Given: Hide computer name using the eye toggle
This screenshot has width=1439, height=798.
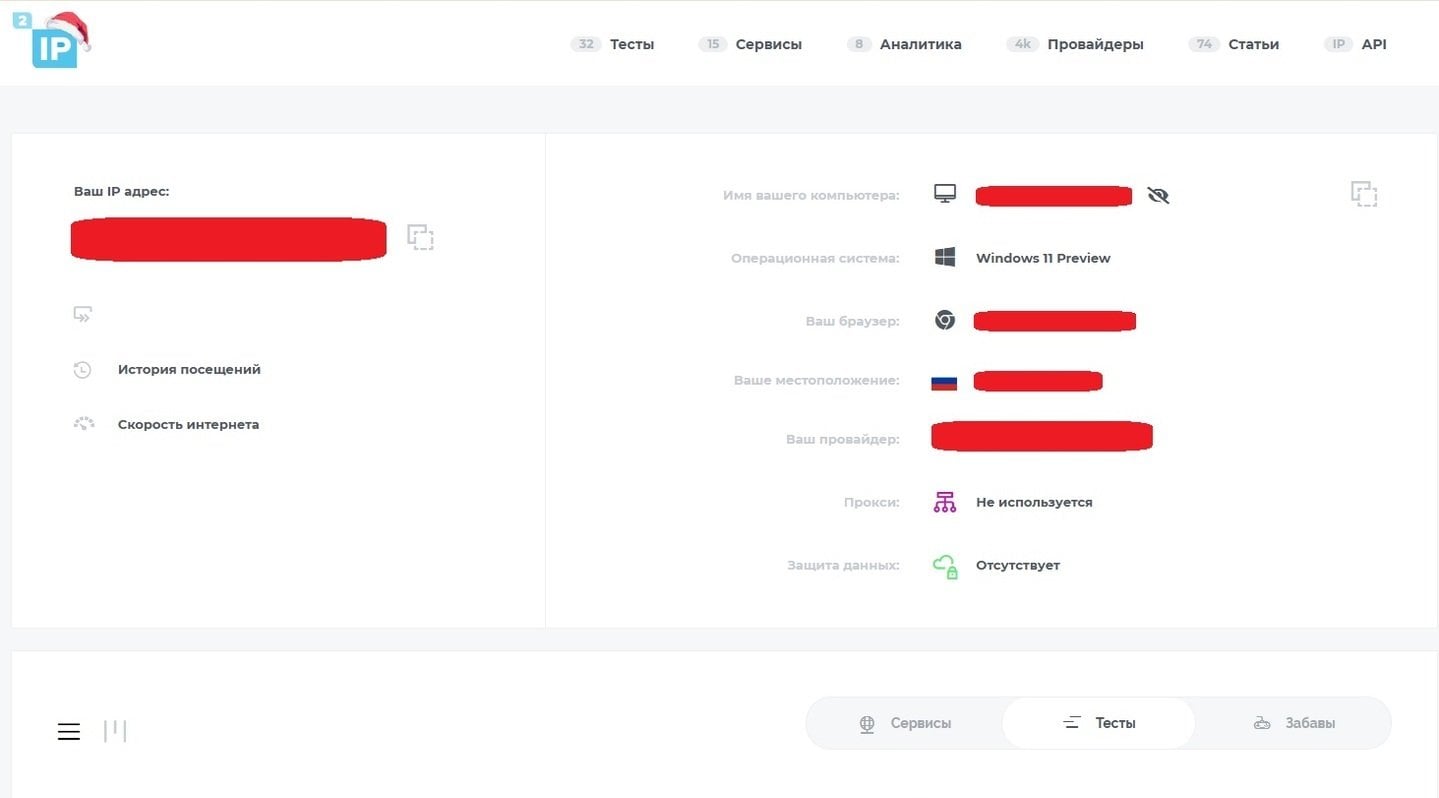Looking at the screenshot, I should [x=1157, y=195].
